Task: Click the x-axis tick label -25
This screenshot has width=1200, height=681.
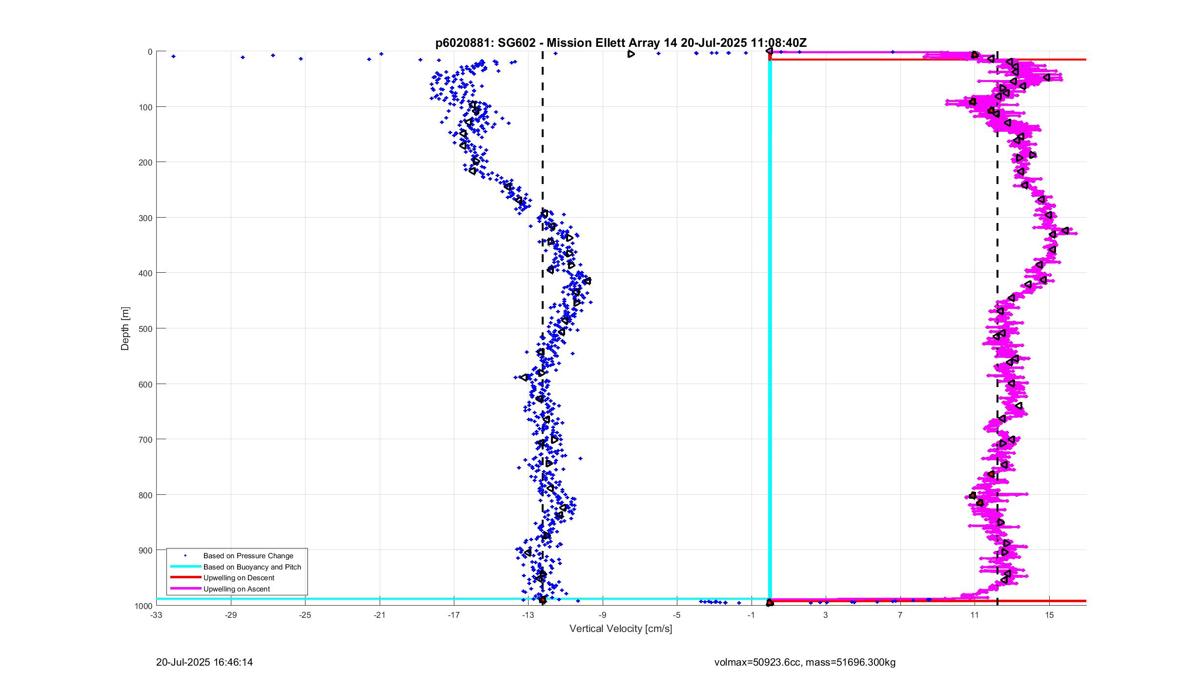Action: [x=305, y=615]
